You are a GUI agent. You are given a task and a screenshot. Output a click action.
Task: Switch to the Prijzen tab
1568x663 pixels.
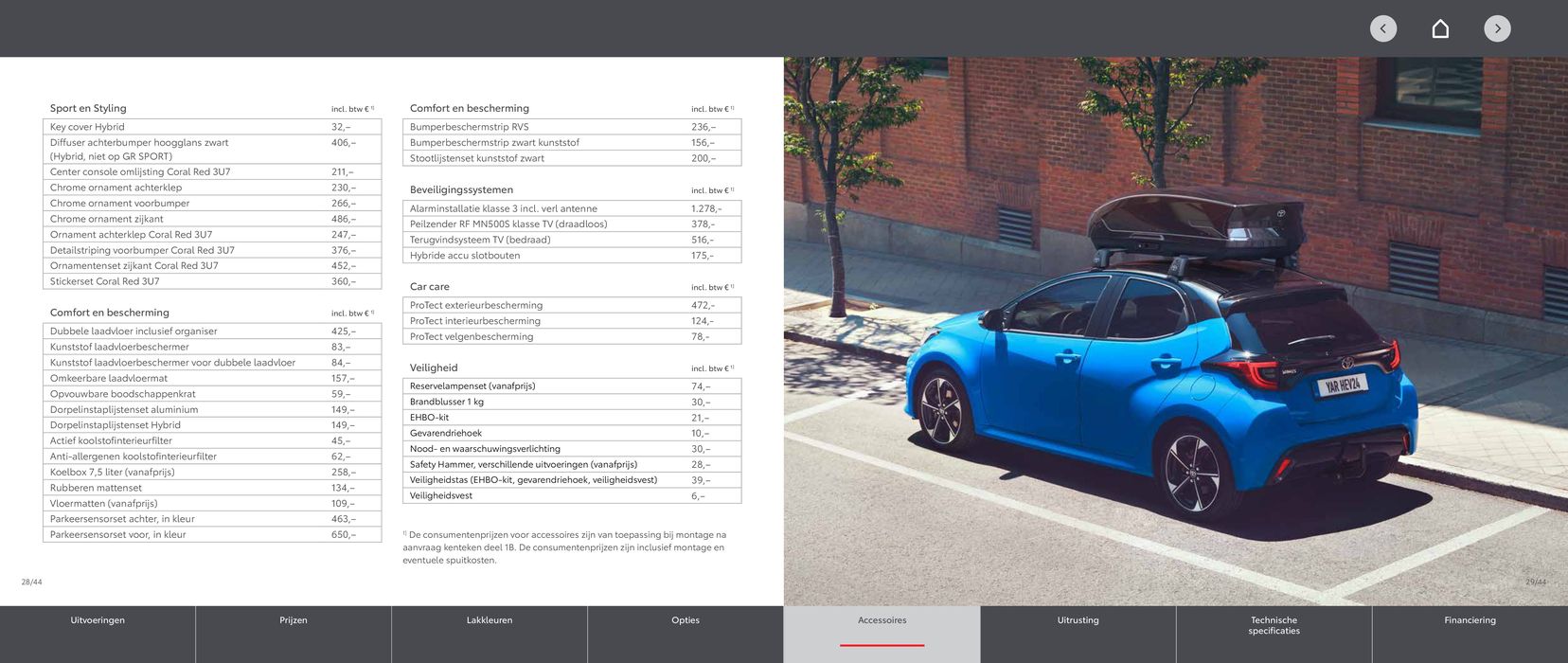coord(294,621)
